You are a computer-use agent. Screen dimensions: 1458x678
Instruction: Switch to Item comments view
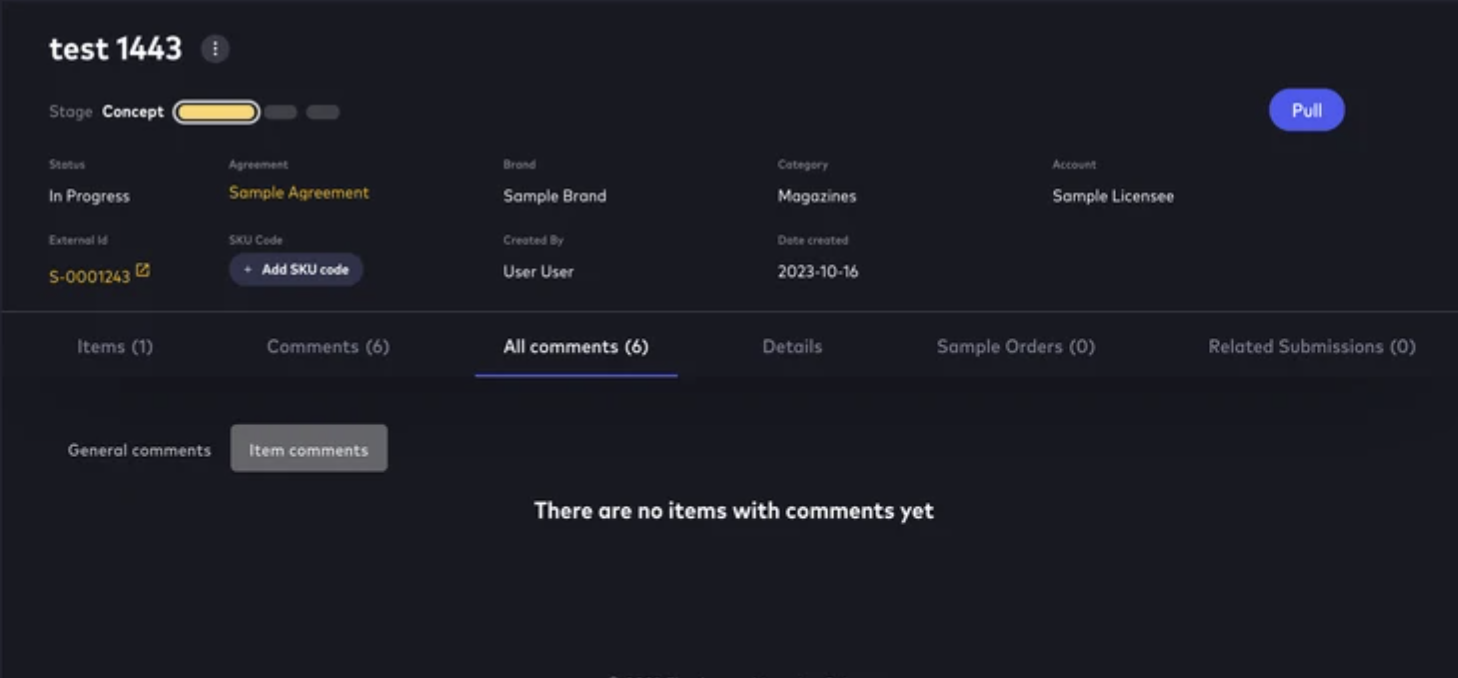tap(308, 449)
